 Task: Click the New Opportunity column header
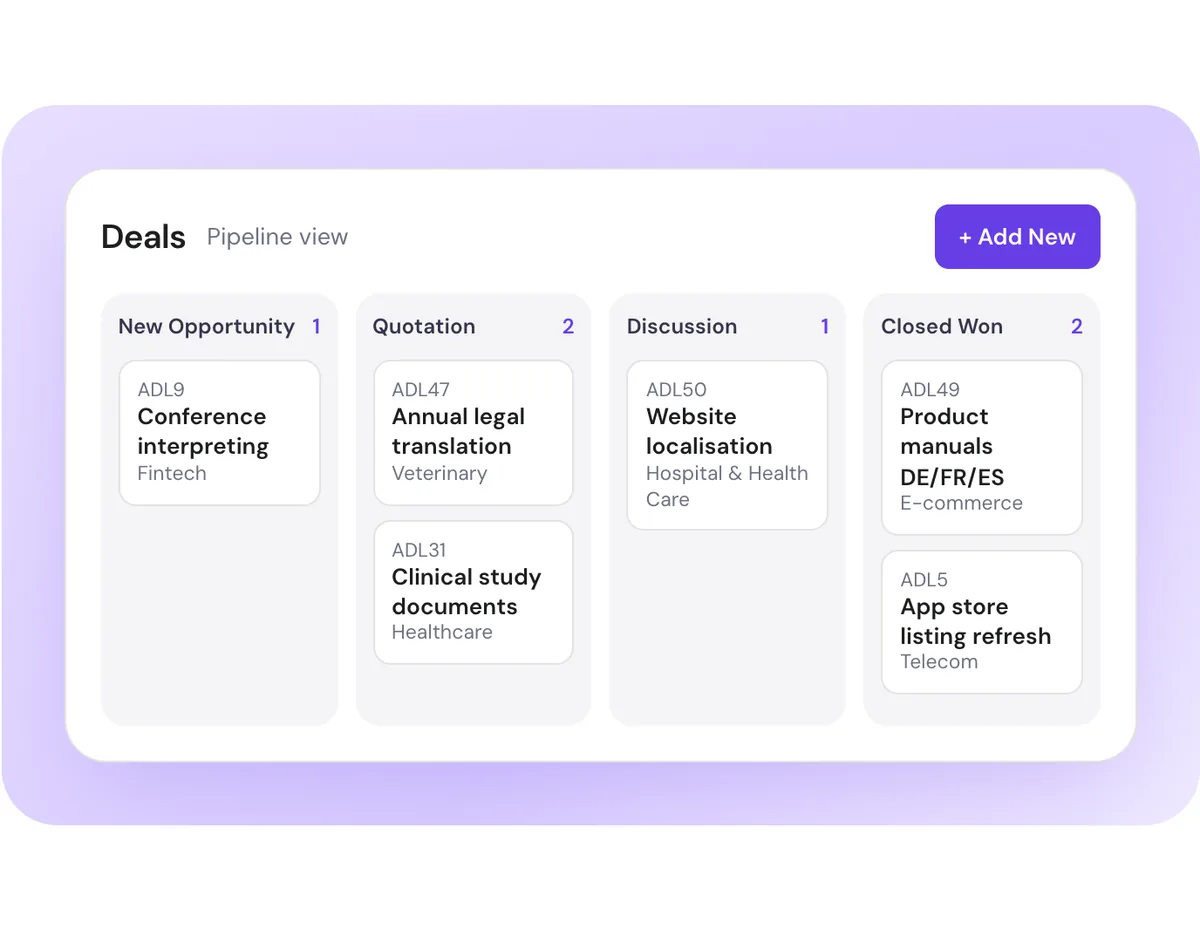[207, 327]
